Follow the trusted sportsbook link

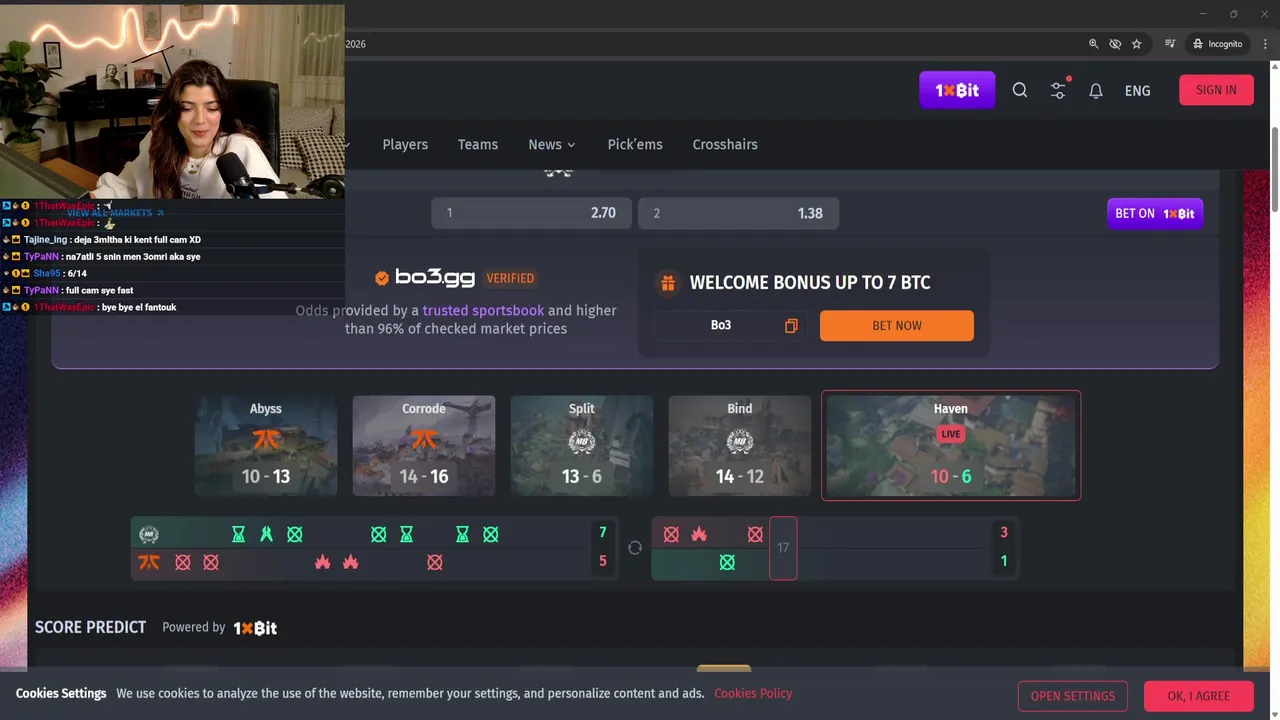(483, 311)
